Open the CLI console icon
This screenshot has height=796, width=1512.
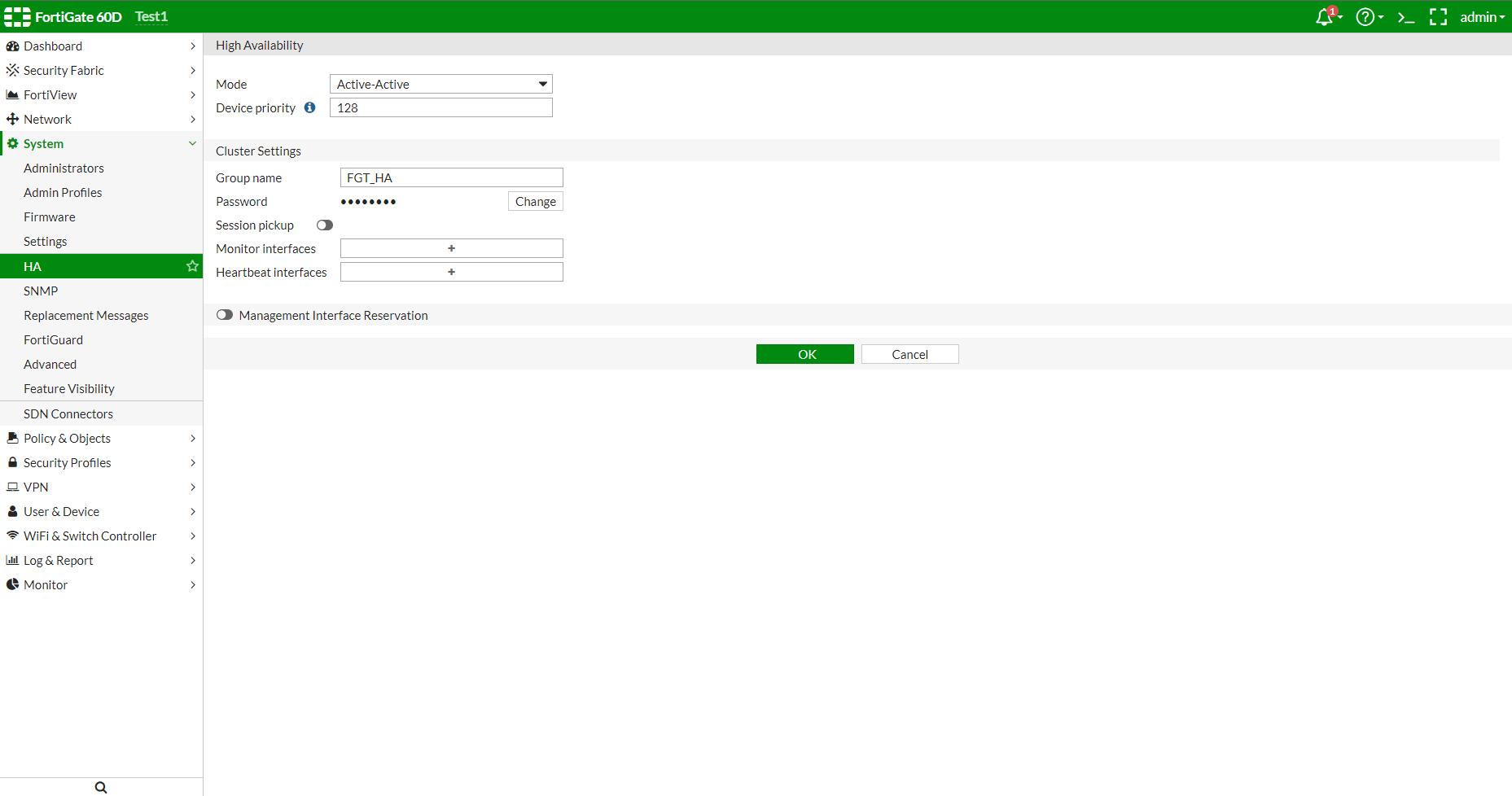click(x=1405, y=17)
